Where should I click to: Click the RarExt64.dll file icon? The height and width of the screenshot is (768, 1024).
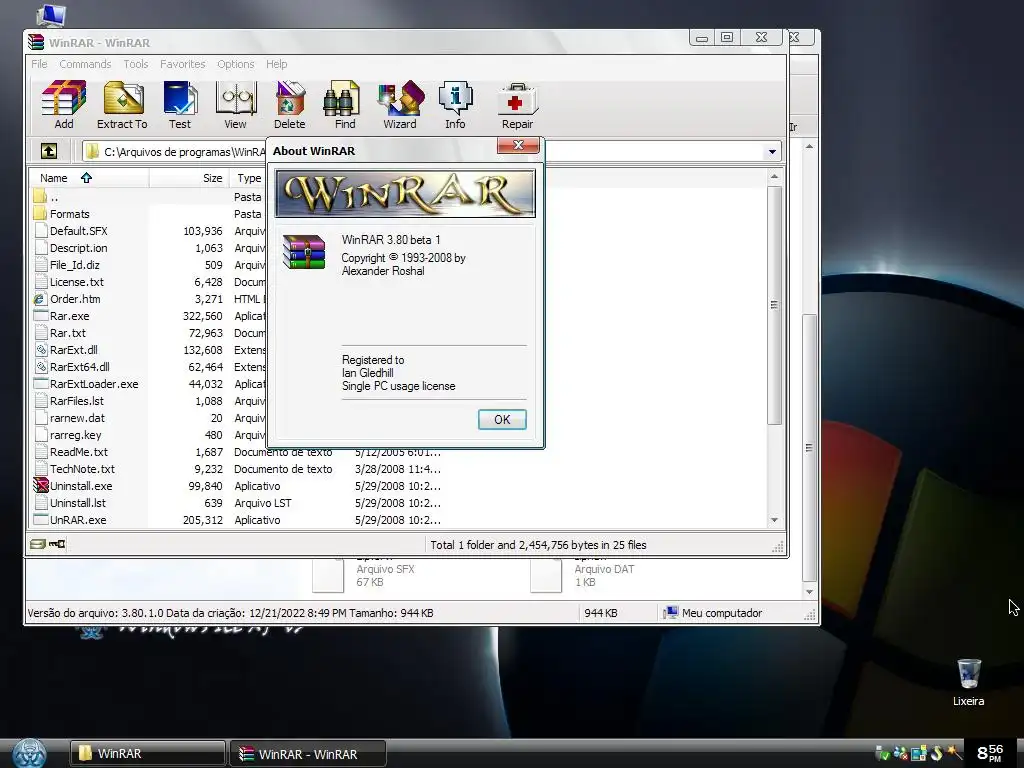pyautogui.click(x=41, y=367)
